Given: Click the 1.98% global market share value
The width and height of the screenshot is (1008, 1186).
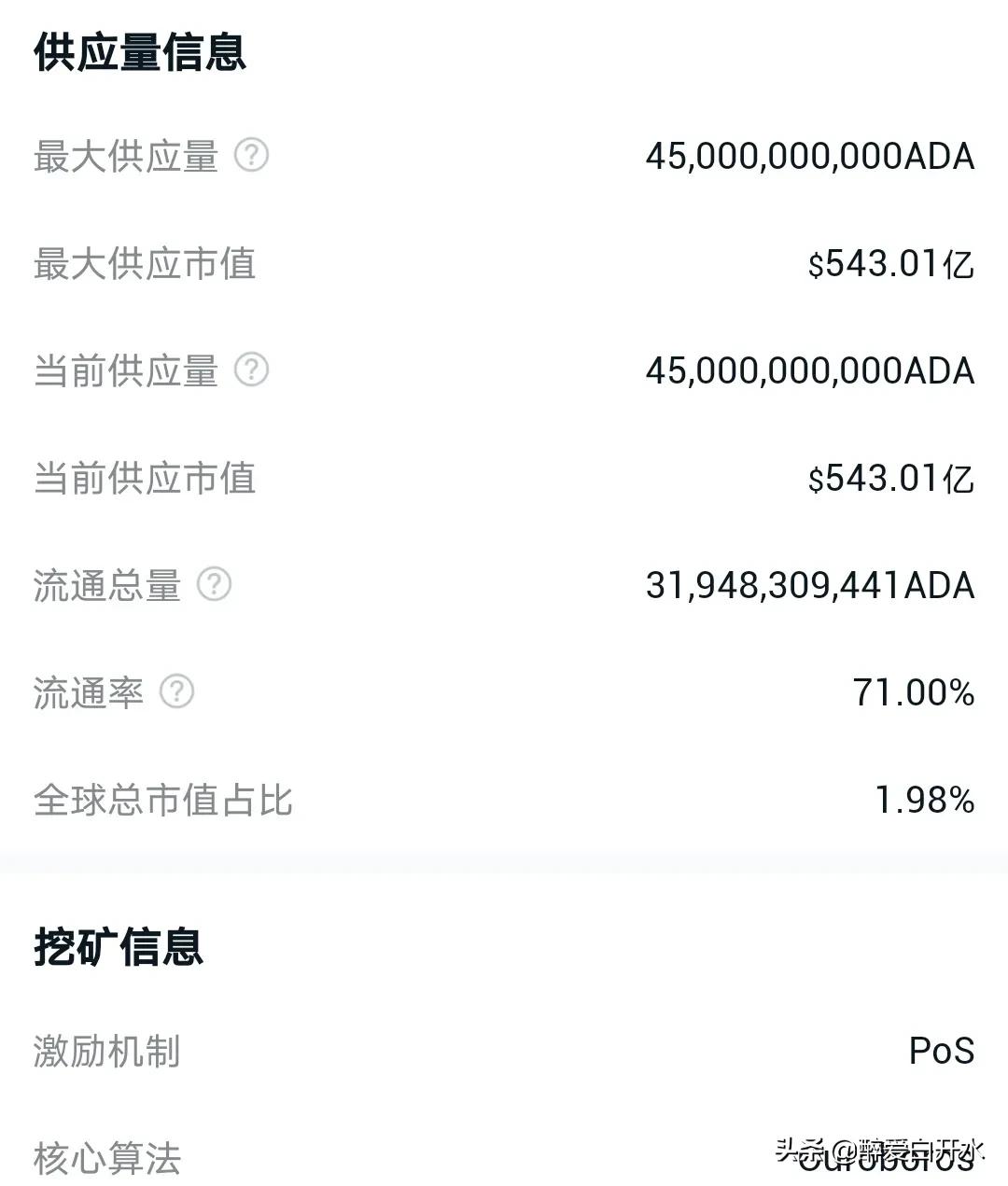Looking at the screenshot, I should pyautogui.click(x=925, y=800).
